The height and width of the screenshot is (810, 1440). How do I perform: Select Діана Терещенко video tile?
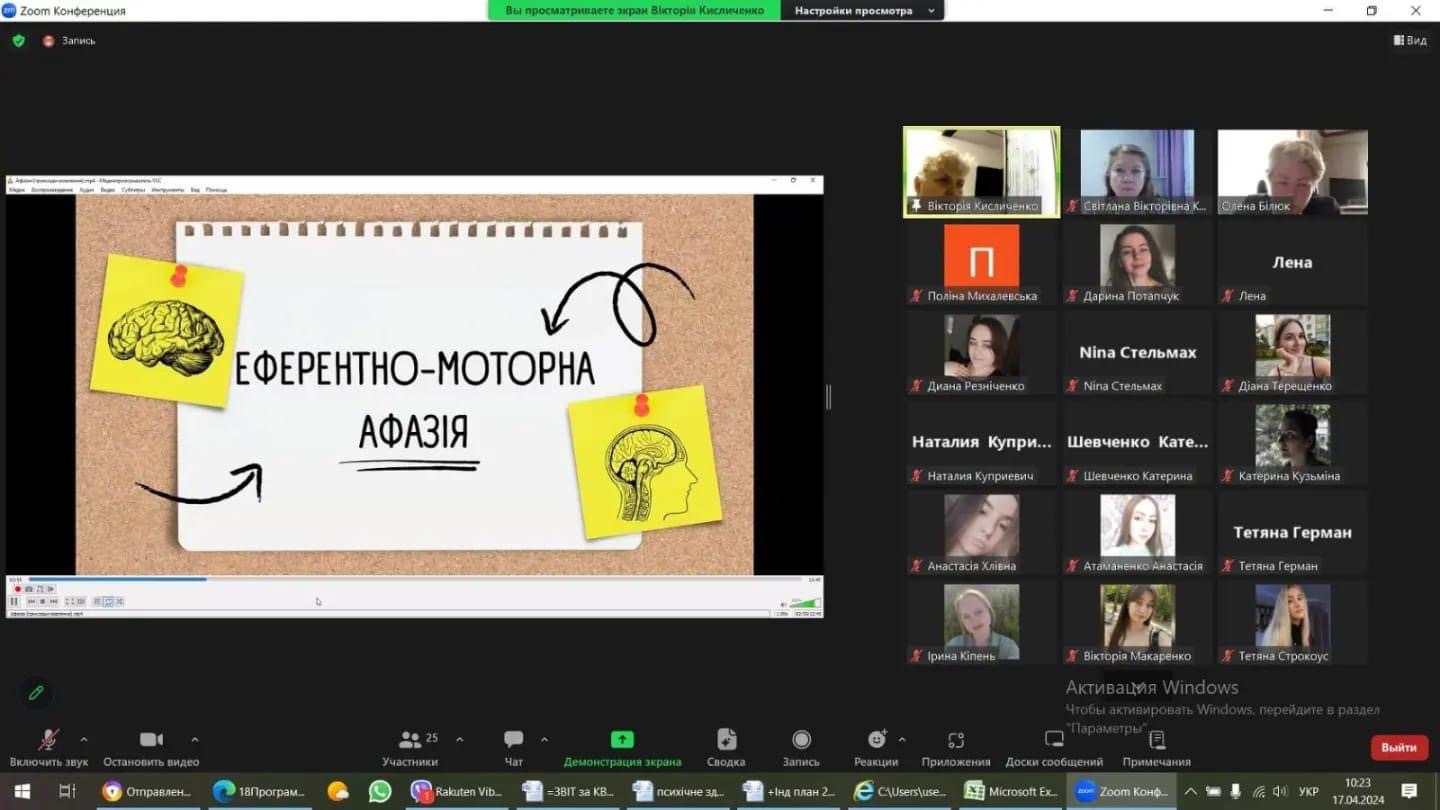coord(1292,352)
